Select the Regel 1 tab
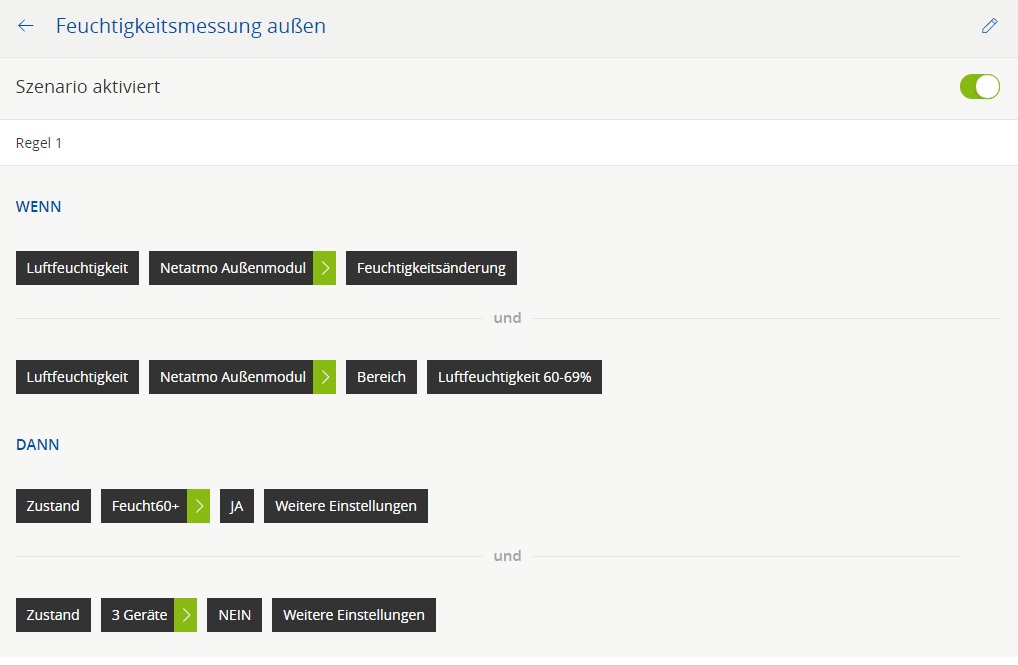1018x665 pixels. click(39, 143)
